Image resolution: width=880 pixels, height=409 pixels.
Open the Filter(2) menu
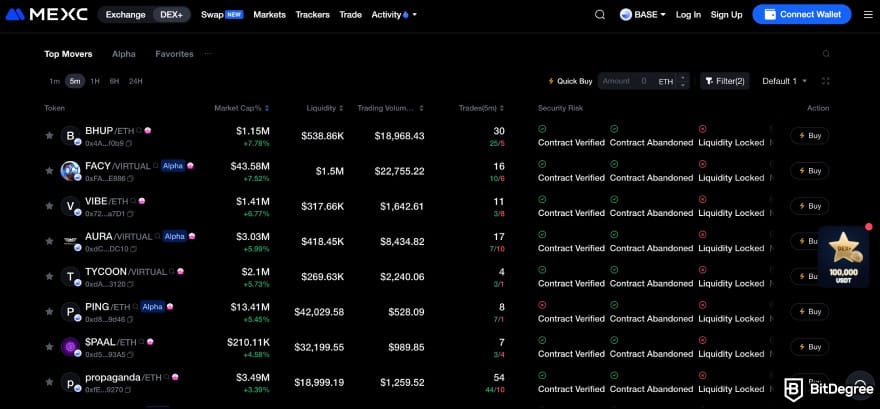pos(725,81)
